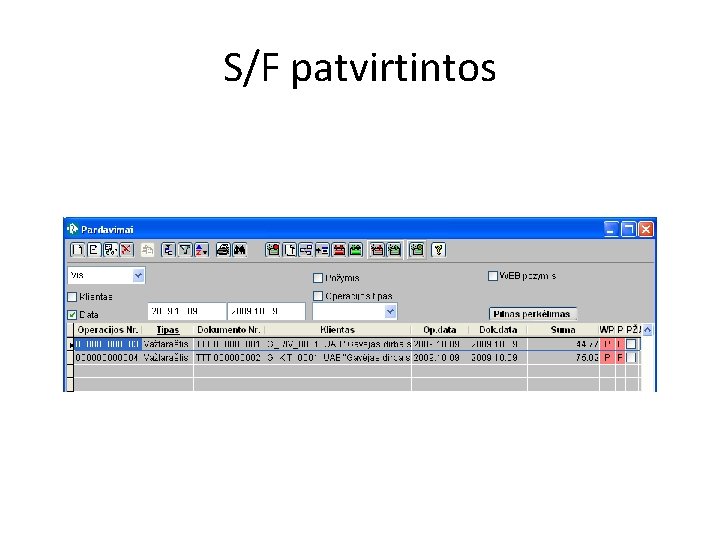The height and width of the screenshot is (540, 720).
Task: Sort by Tipas column header
Action: tap(168, 330)
